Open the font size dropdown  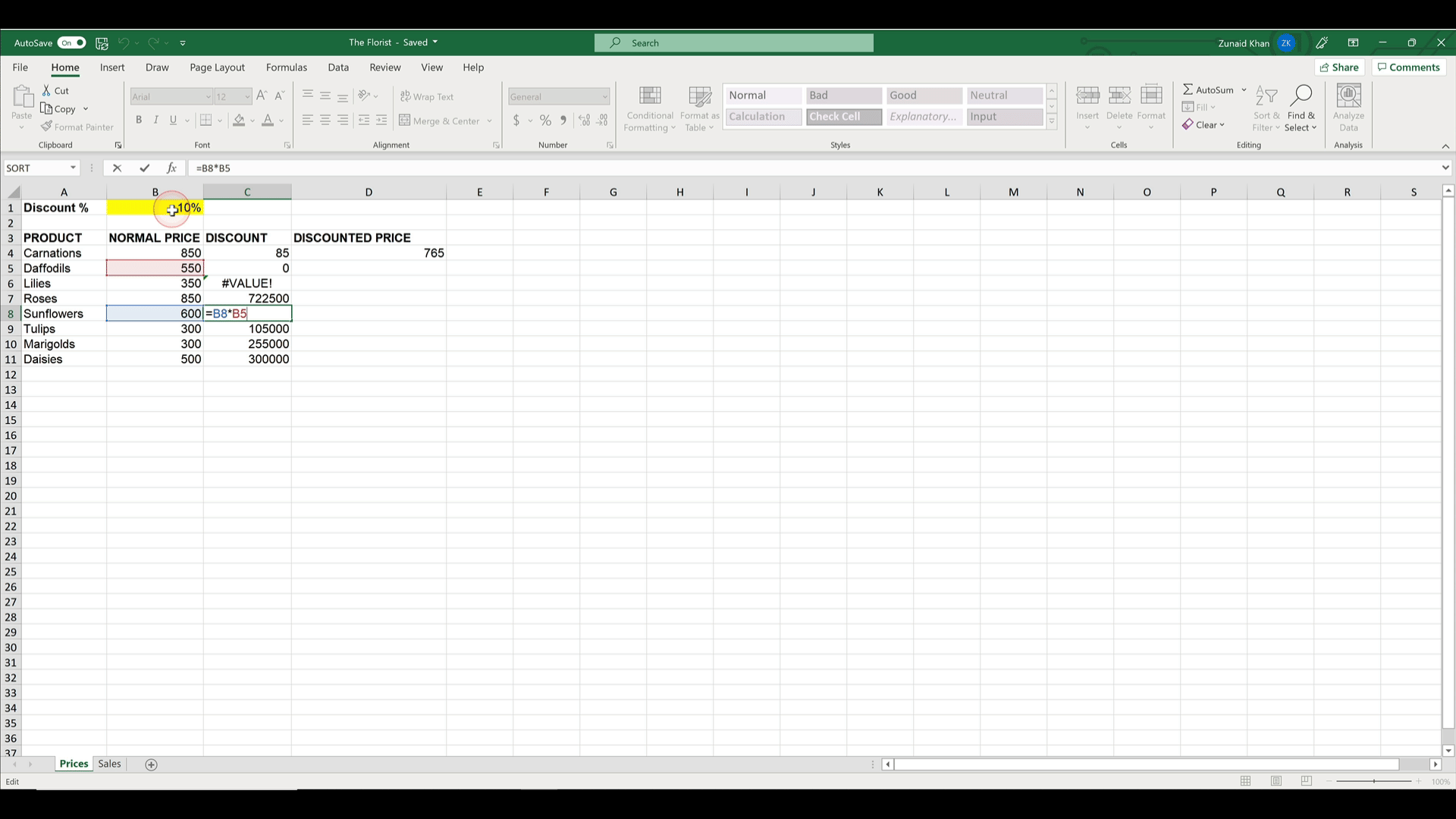247,96
